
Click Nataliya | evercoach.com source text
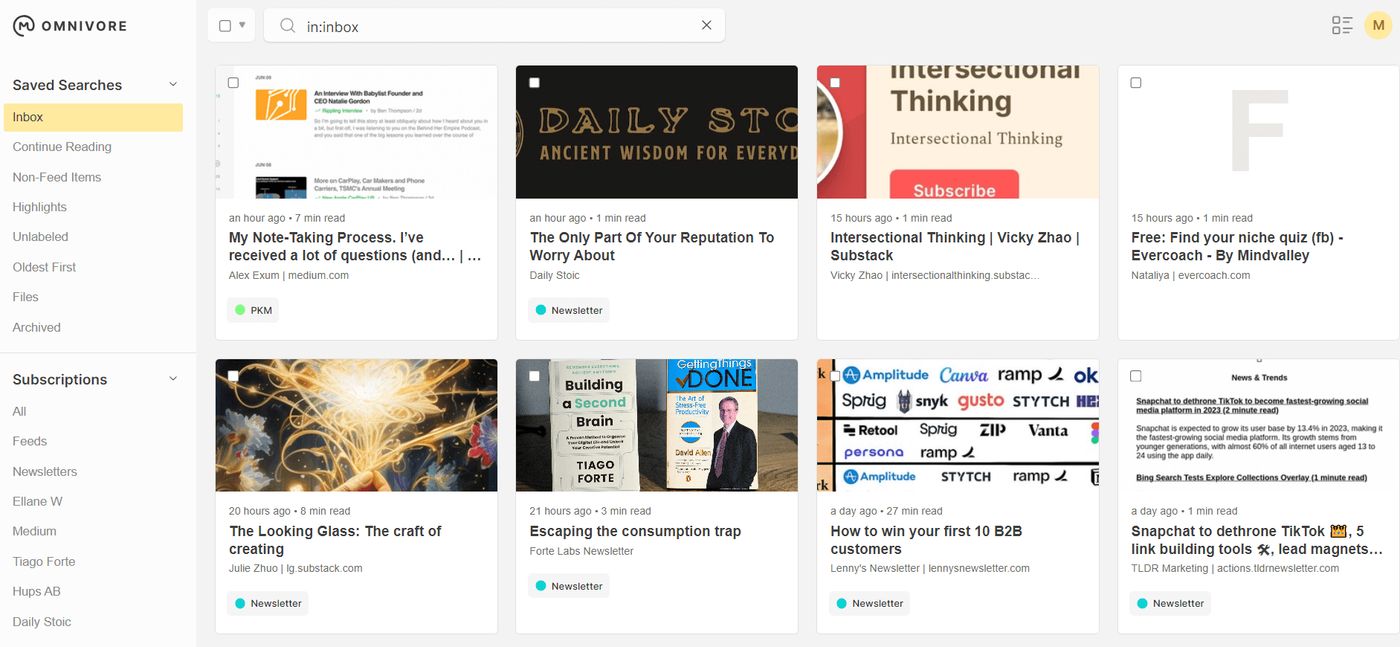pyautogui.click(x=1191, y=275)
